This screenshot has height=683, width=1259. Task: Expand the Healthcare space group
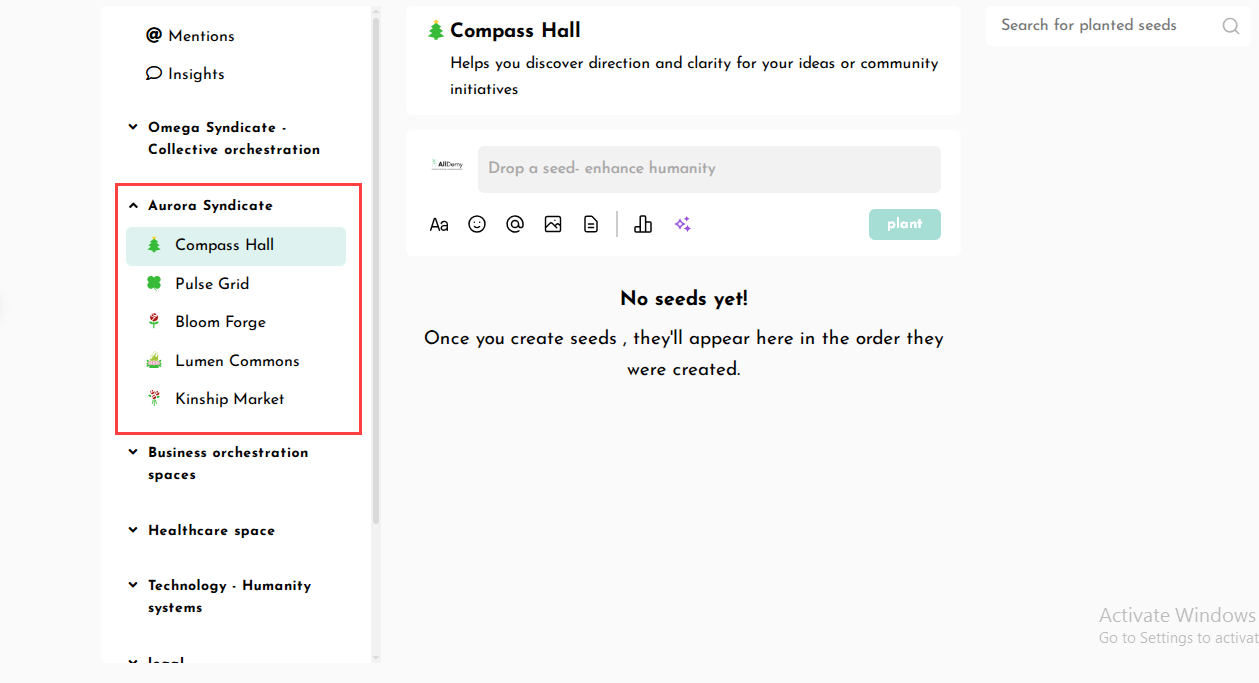[133, 531]
